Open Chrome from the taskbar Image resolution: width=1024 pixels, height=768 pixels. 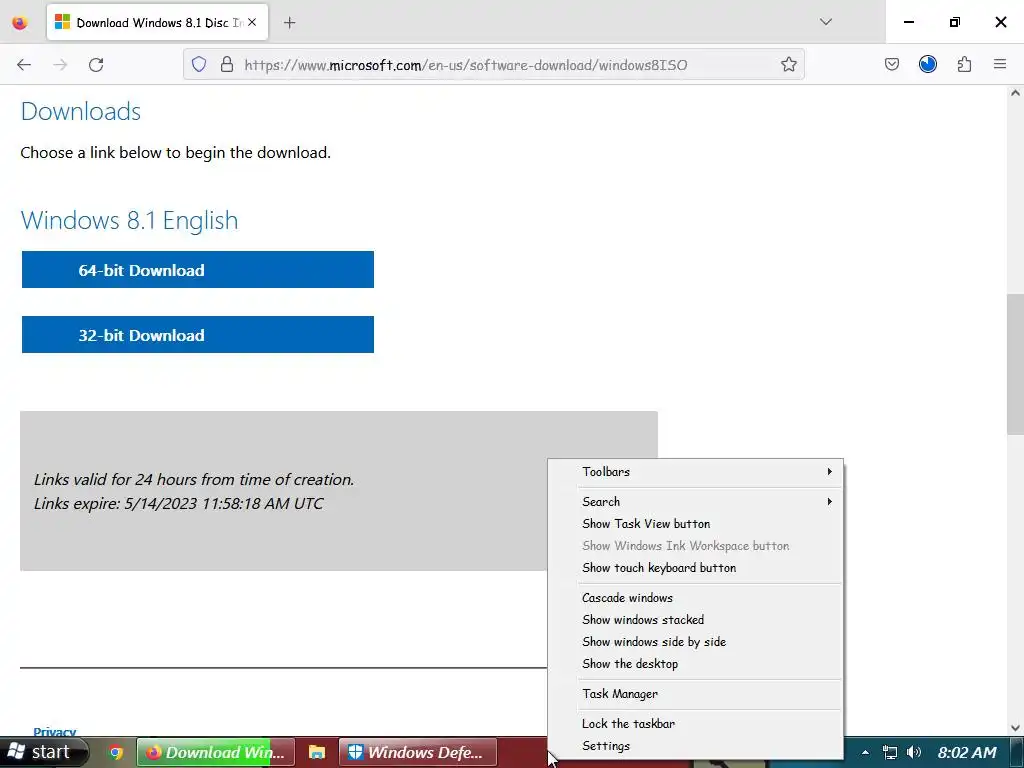pyautogui.click(x=116, y=752)
